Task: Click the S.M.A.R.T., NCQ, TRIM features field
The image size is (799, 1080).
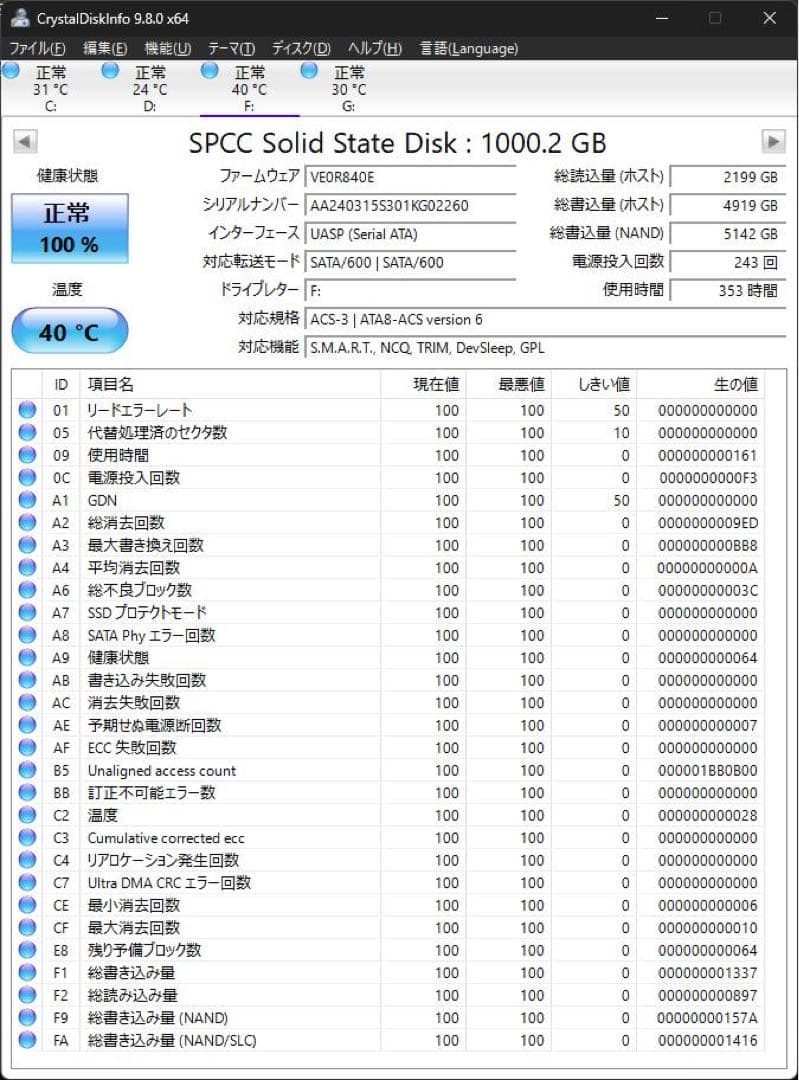Action: tap(545, 347)
